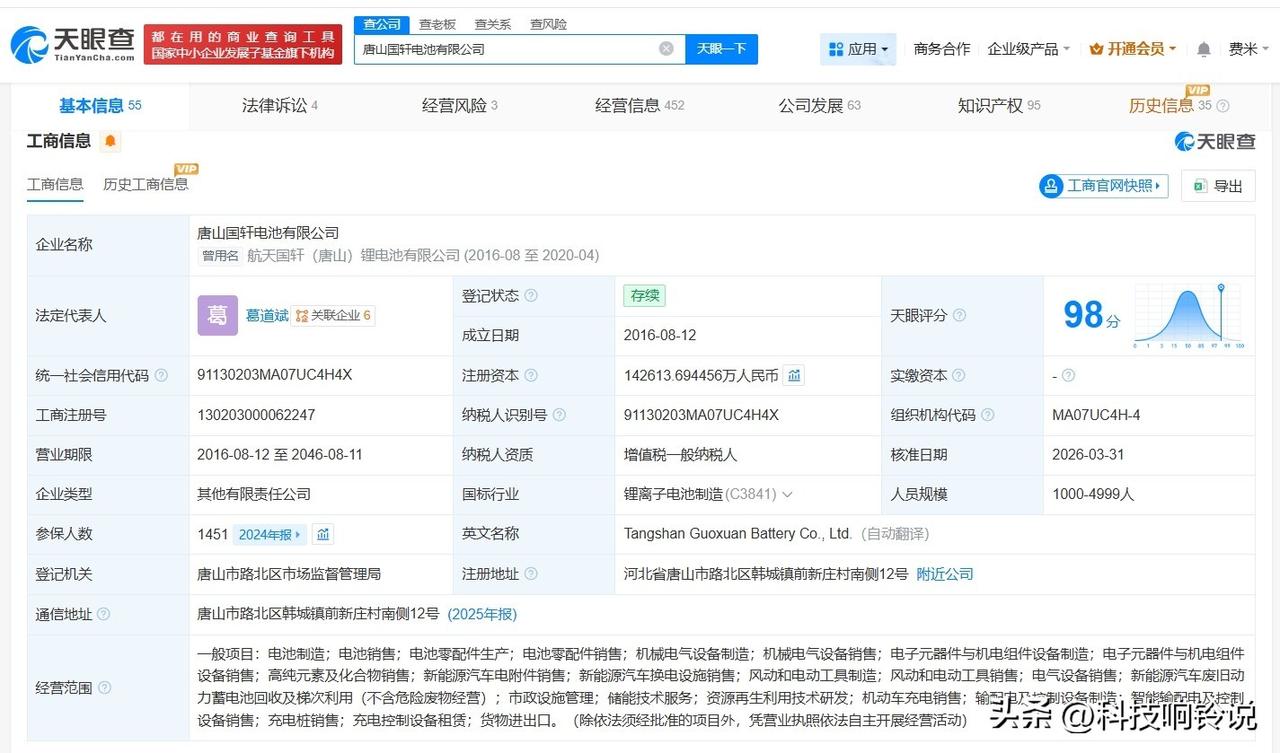The height and width of the screenshot is (753, 1280).
Task: Clear the search box with the X icon
Action: (x=666, y=49)
